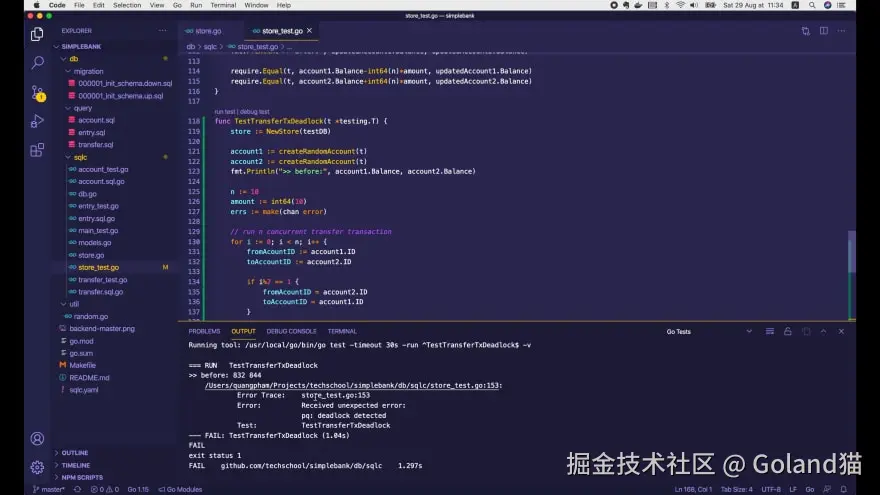Expand the OUTLINE section
This screenshot has height=495, width=880.
(75, 453)
